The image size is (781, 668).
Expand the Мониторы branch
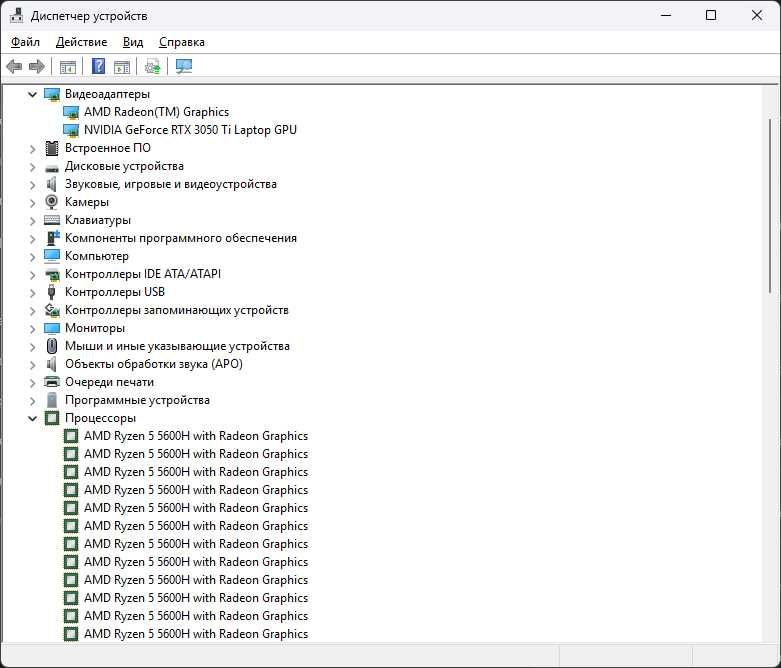tap(32, 328)
